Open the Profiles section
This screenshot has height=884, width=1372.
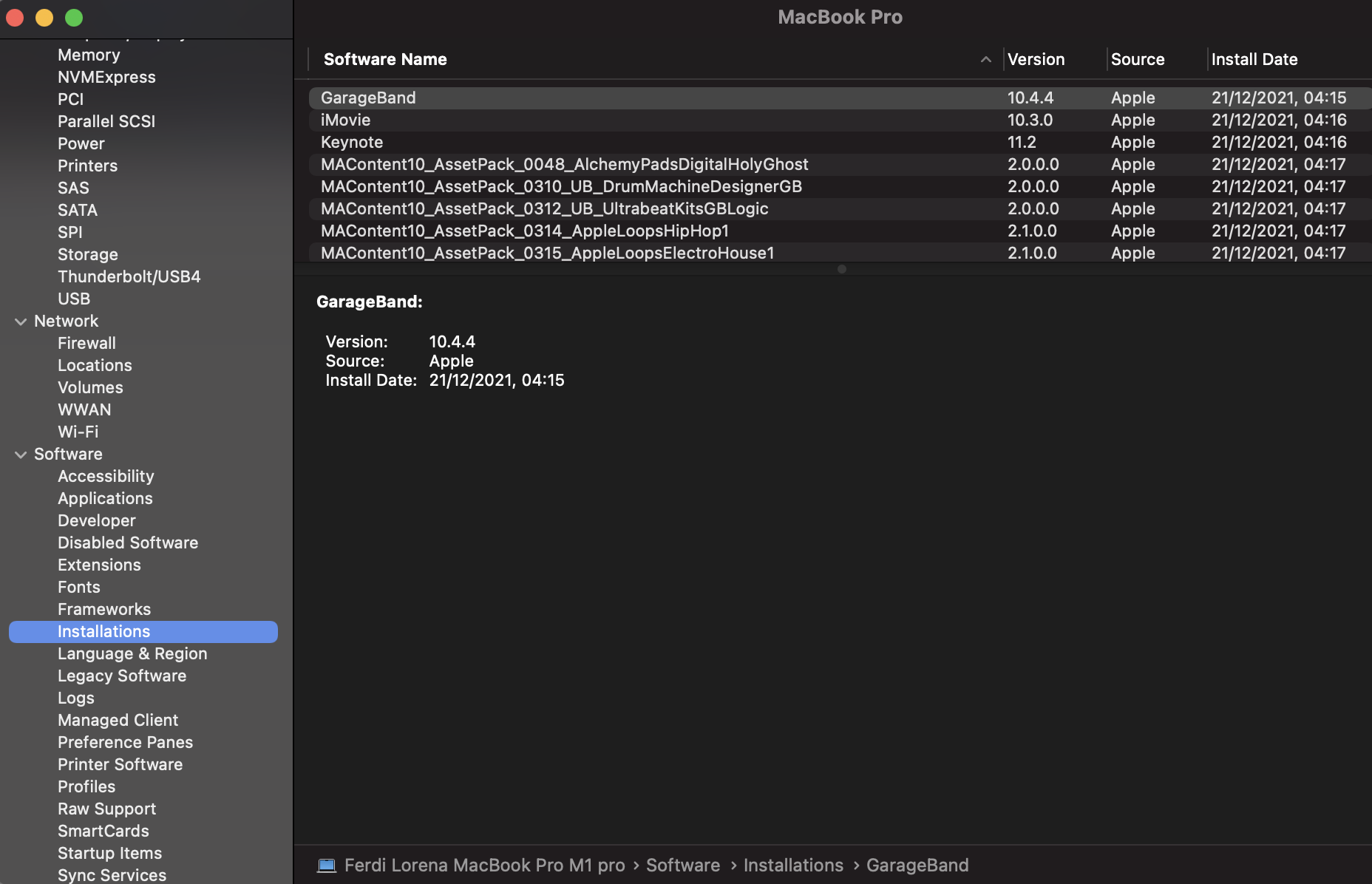86,787
